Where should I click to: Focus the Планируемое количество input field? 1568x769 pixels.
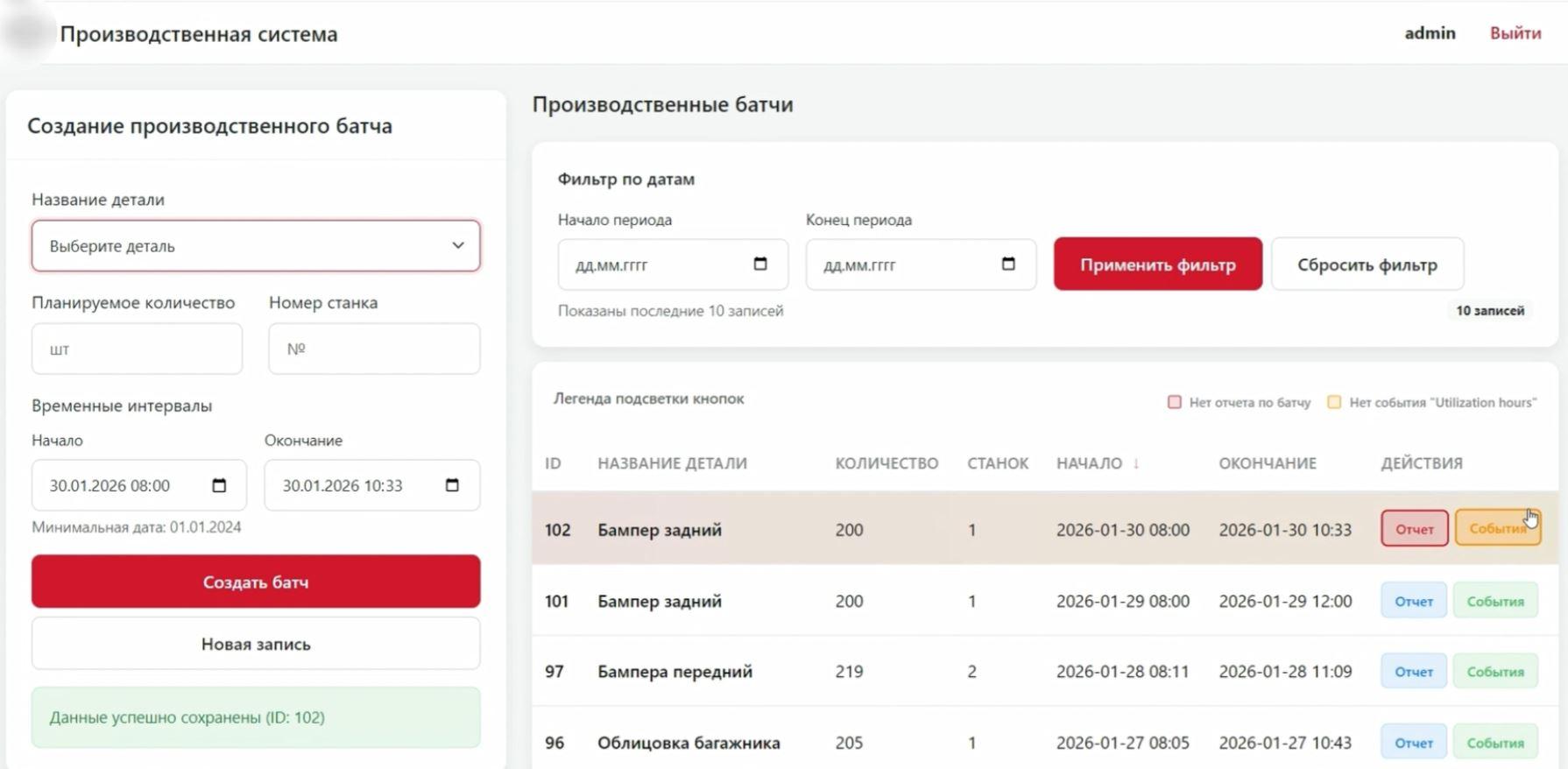coord(137,349)
